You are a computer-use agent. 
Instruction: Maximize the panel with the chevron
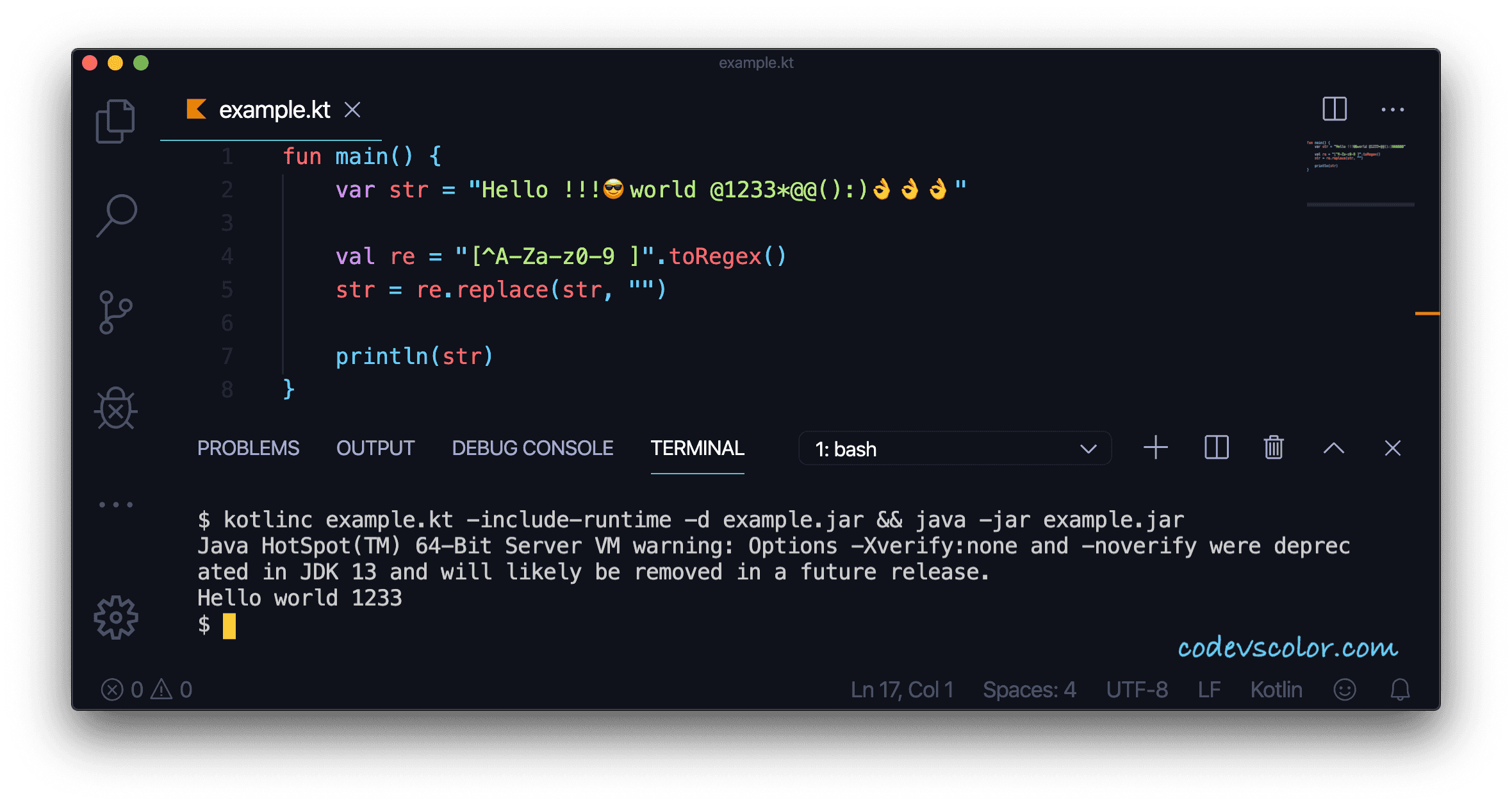click(x=1333, y=448)
